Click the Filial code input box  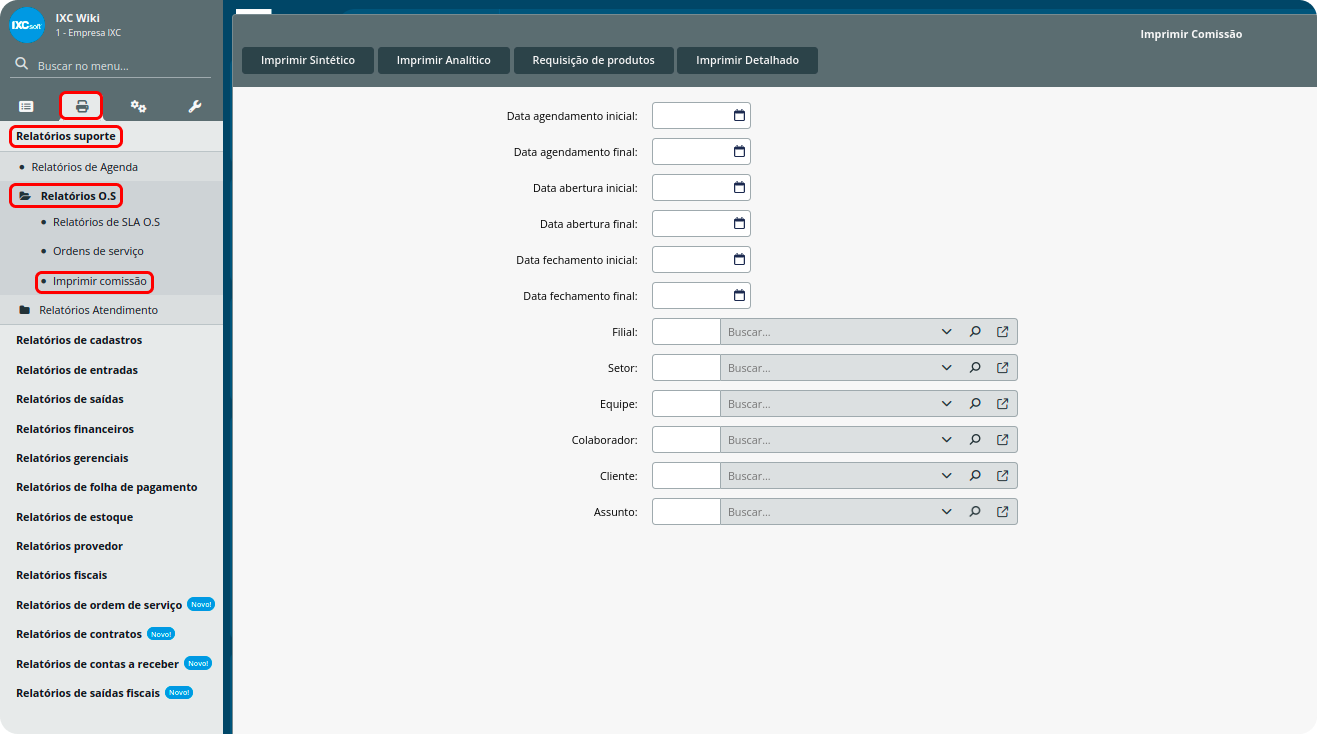[x=686, y=331]
